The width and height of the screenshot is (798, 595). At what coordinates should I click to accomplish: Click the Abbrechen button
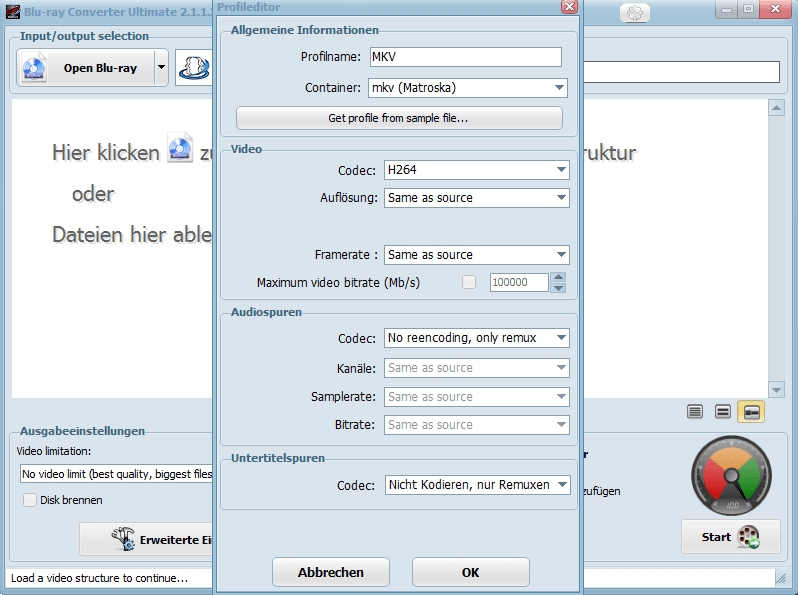[x=331, y=572]
